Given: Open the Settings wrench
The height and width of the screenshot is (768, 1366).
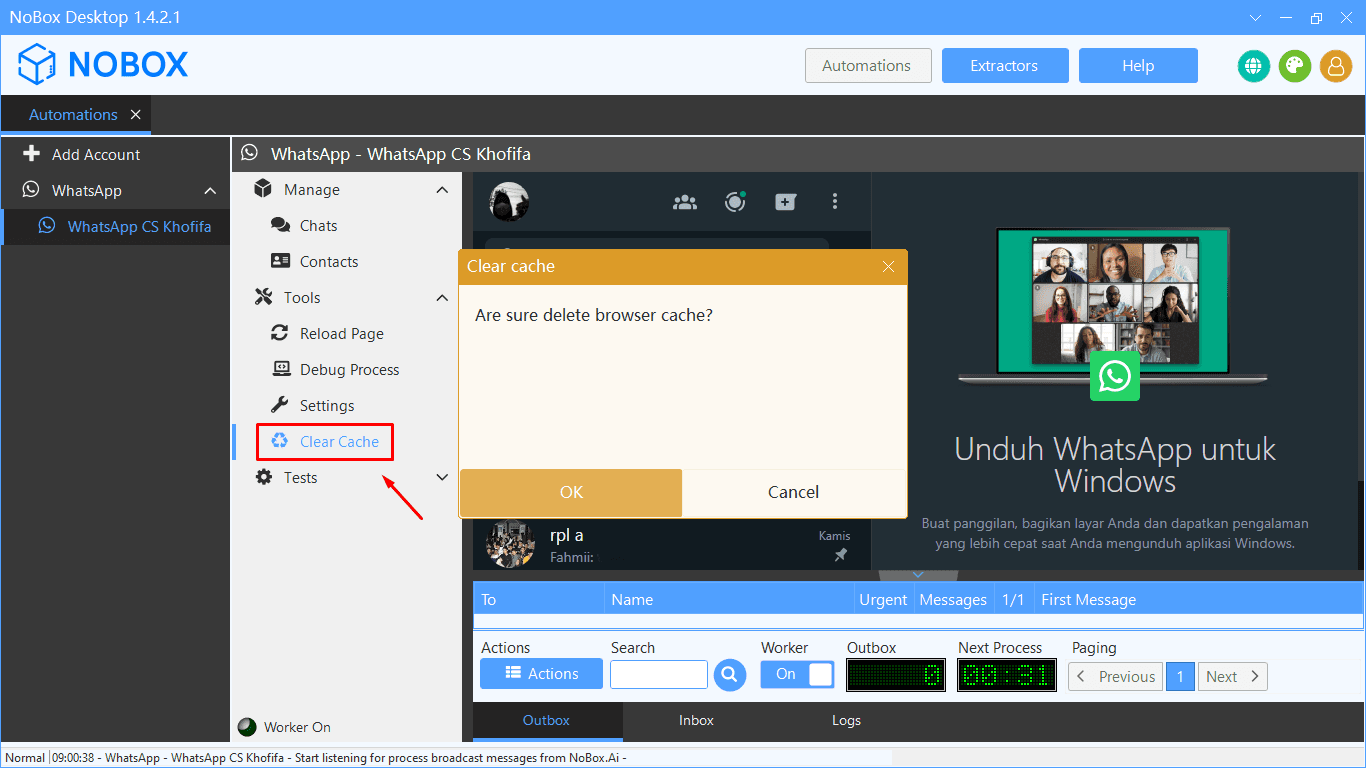Looking at the screenshot, I should (x=325, y=405).
